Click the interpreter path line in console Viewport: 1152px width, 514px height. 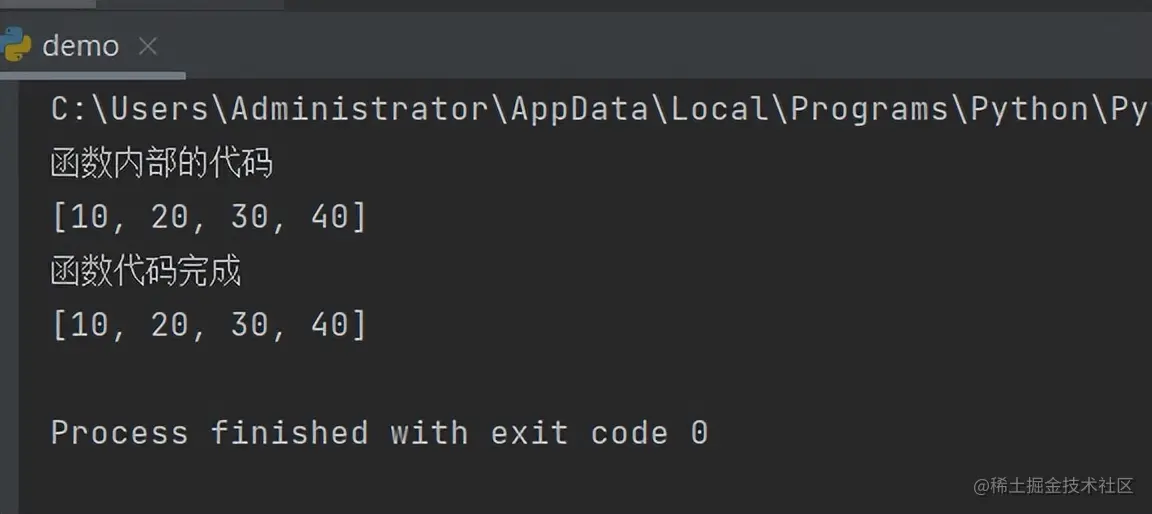click(x=598, y=109)
